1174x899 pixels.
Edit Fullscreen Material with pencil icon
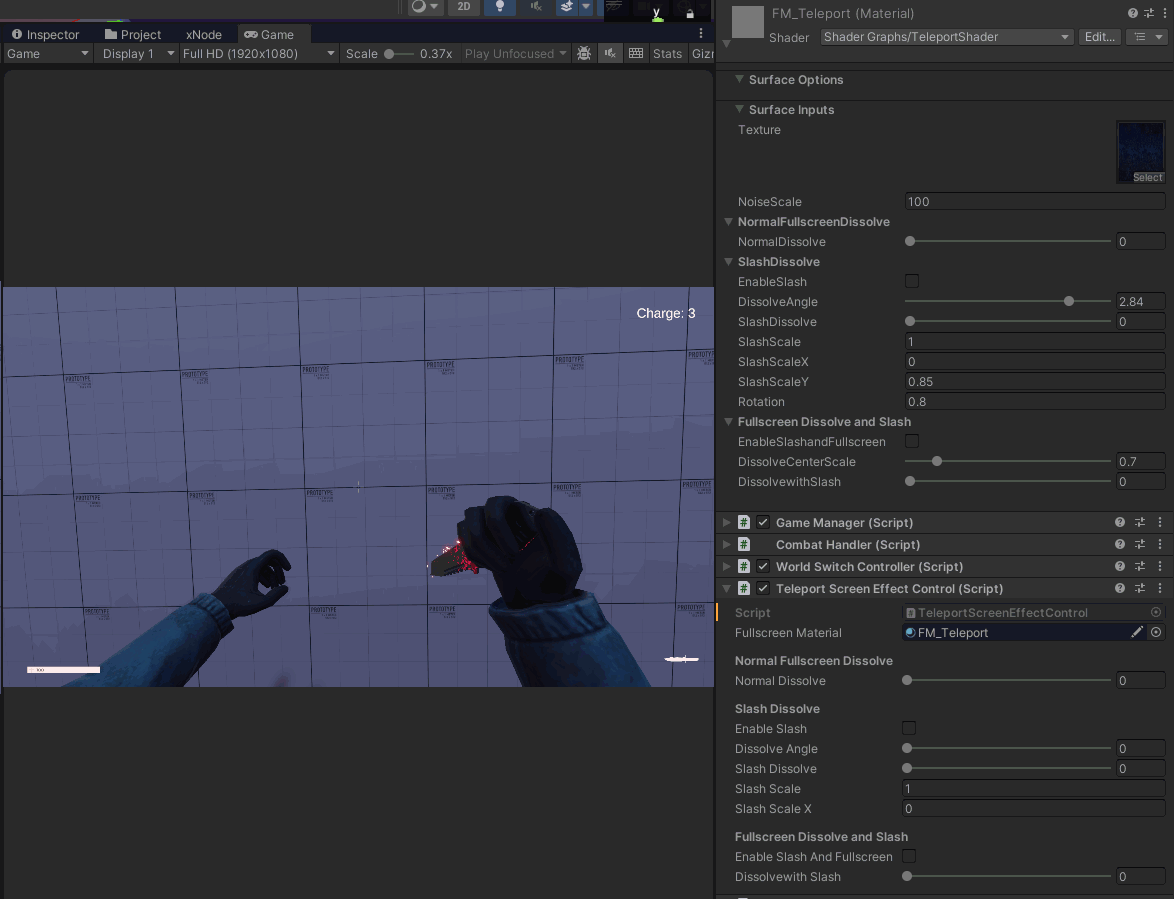pos(1137,633)
